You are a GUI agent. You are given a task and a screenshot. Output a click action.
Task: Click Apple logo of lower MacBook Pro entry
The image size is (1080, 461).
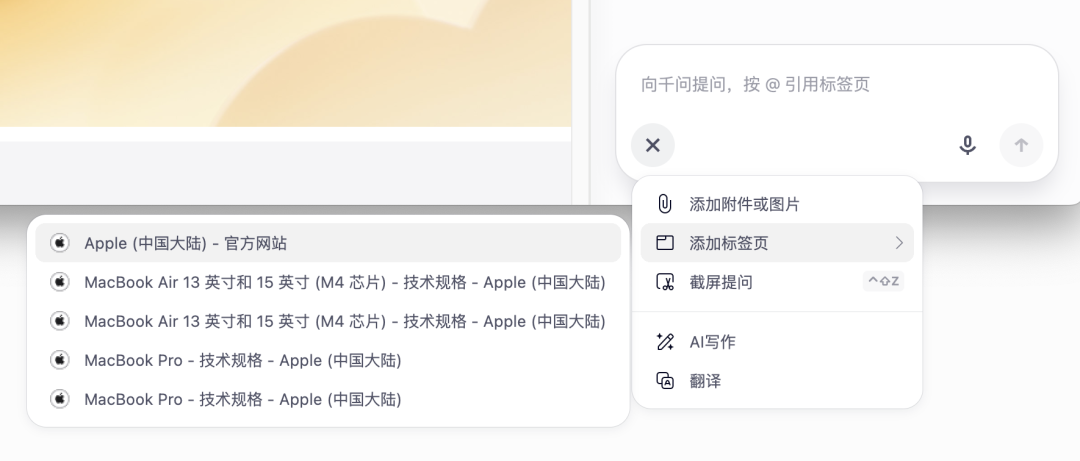(60, 399)
